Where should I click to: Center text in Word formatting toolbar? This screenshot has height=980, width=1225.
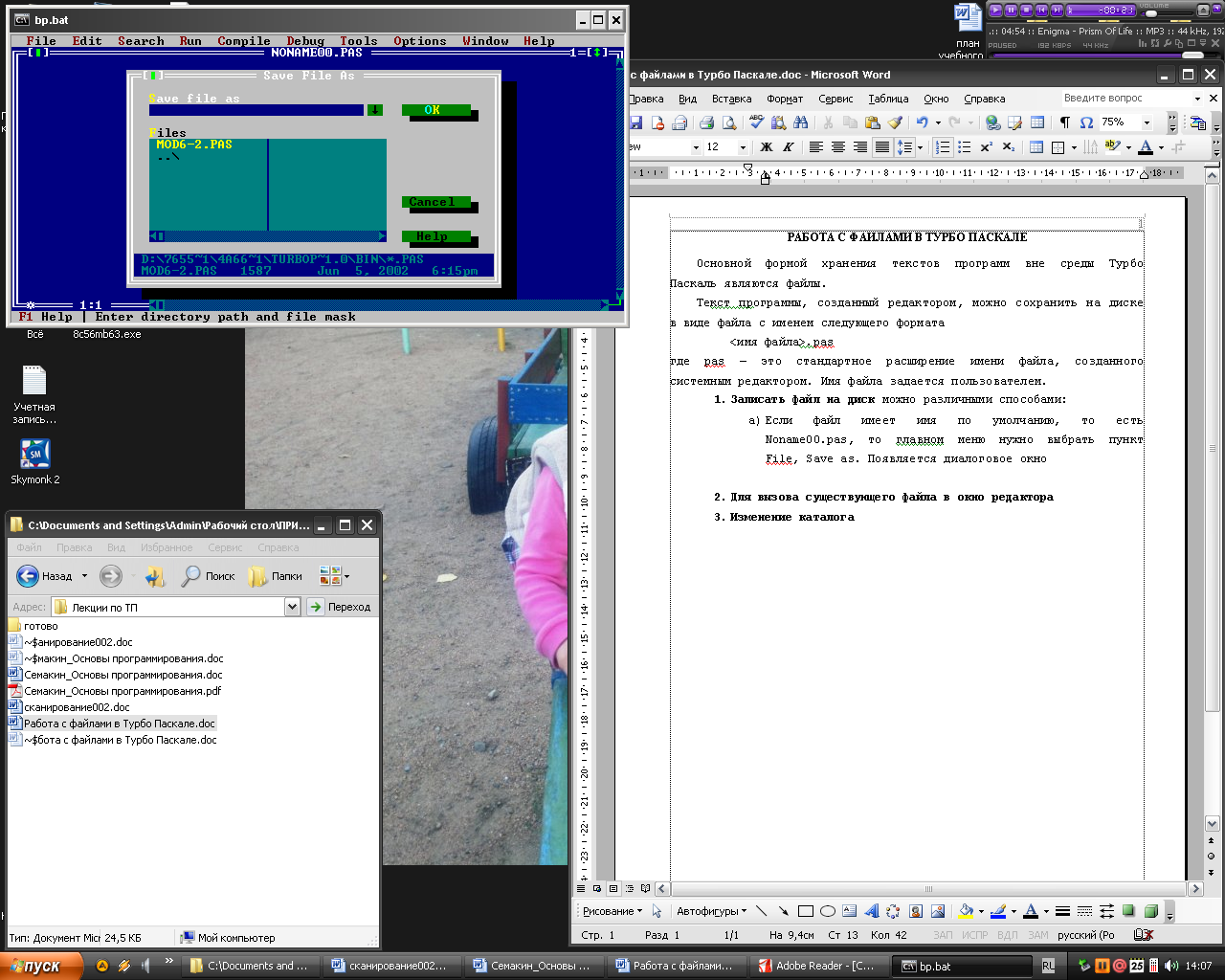837,147
